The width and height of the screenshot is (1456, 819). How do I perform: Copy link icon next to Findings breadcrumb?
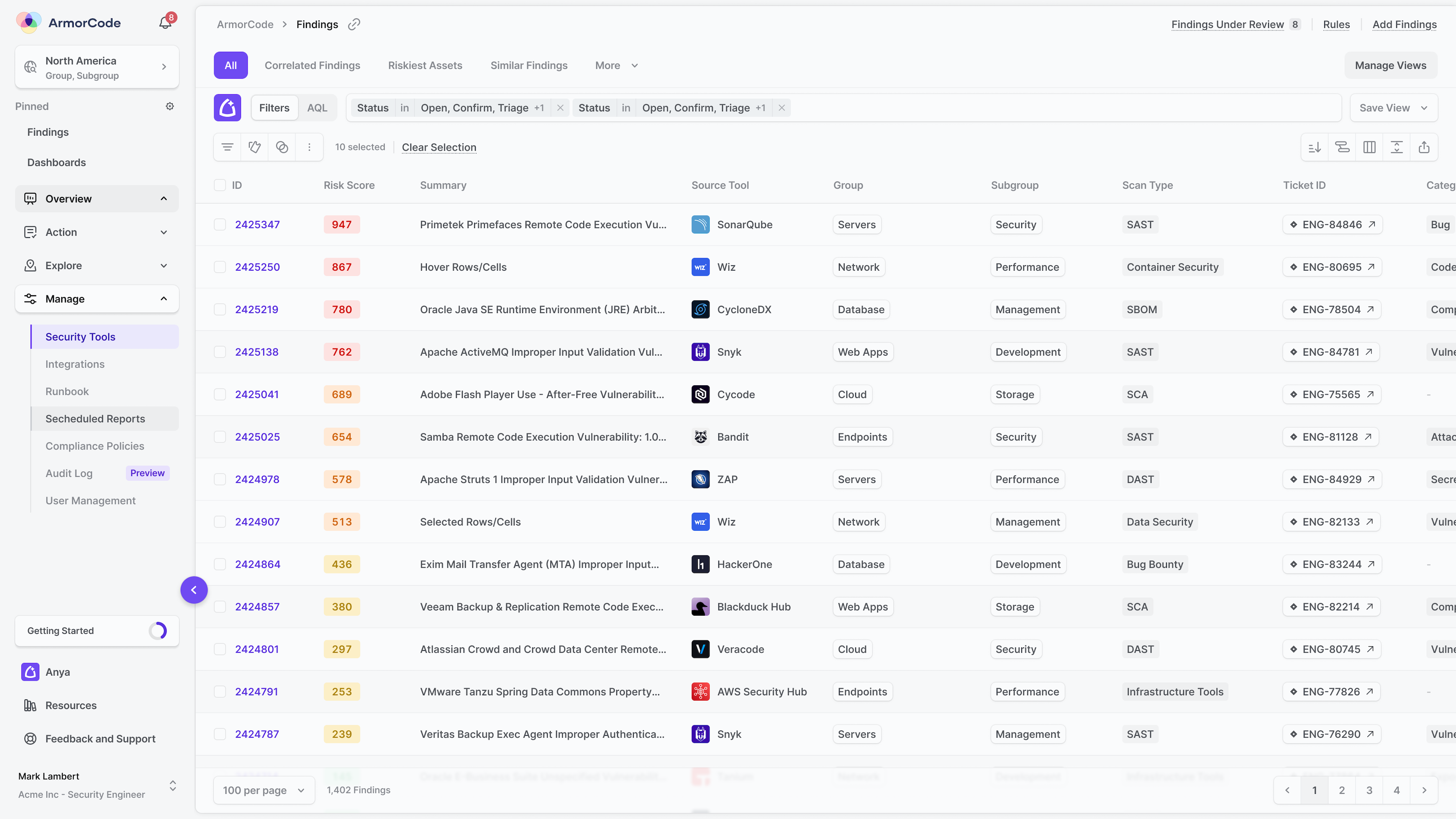tap(354, 24)
